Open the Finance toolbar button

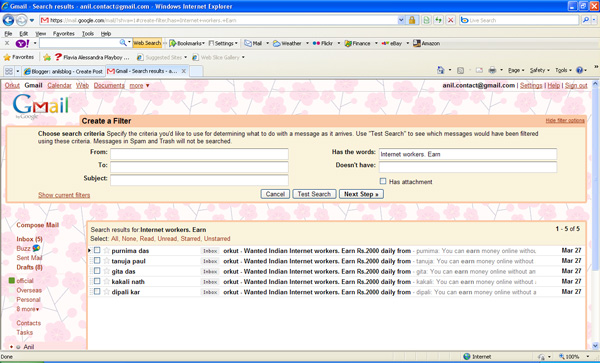(x=357, y=44)
